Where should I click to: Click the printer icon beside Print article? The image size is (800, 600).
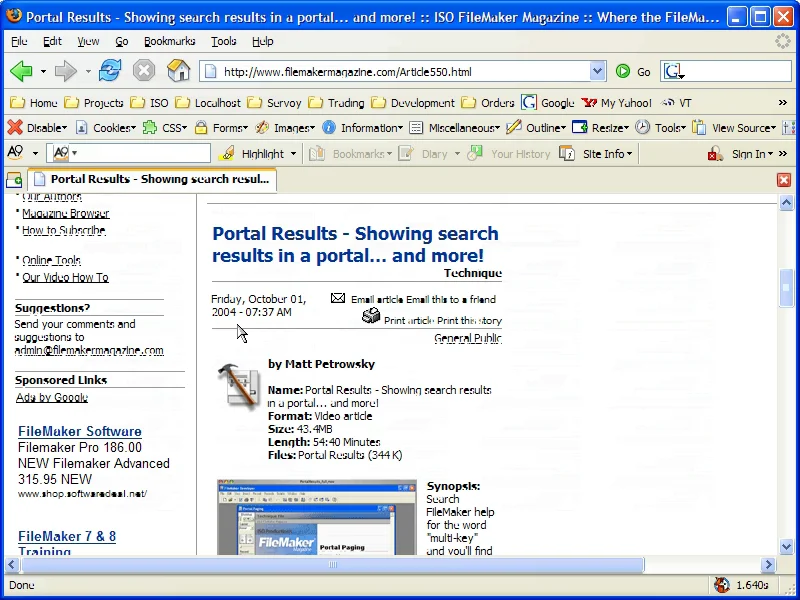[x=371, y=317]
